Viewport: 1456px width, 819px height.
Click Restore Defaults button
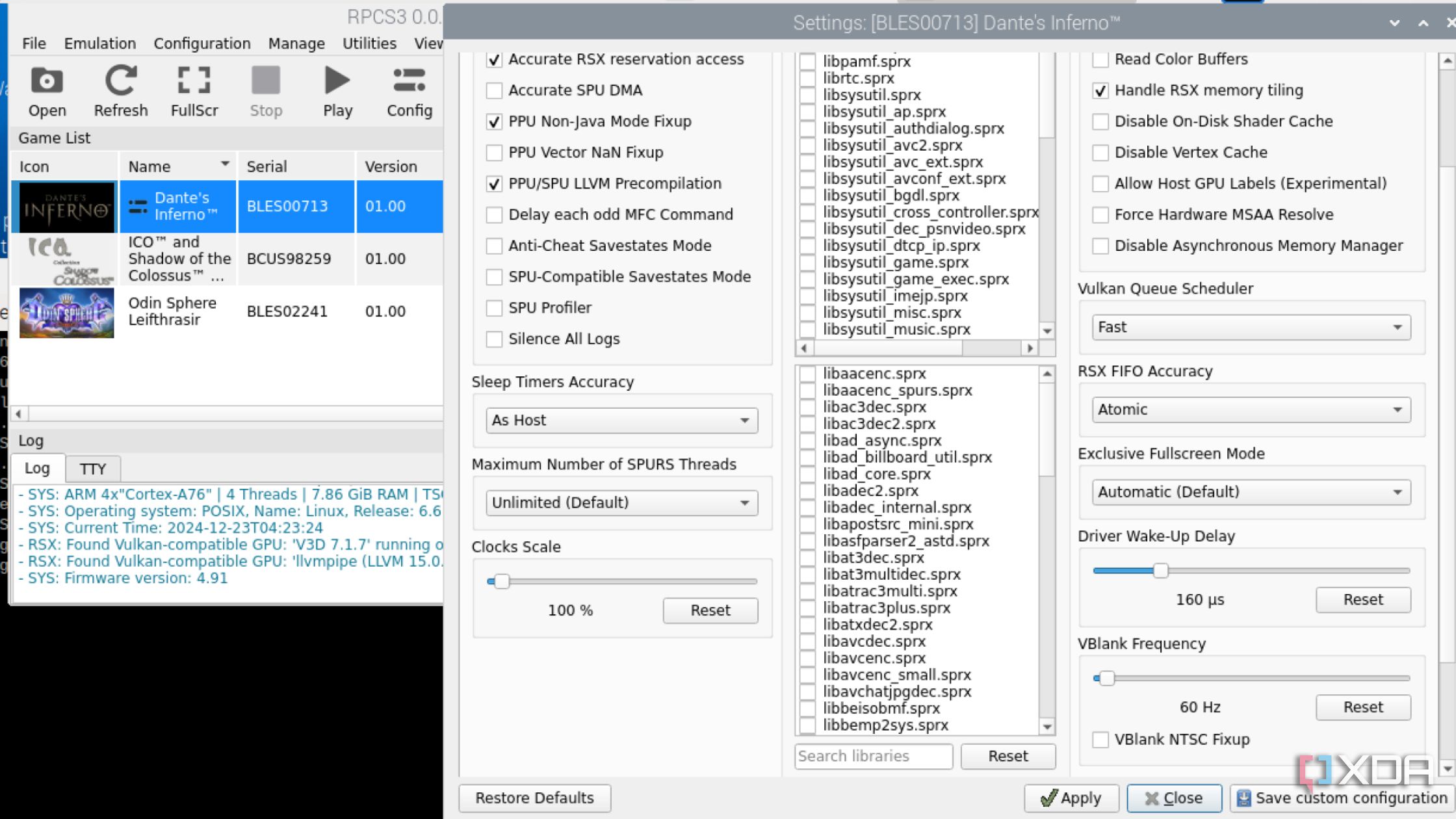click(x=534, y=798)
